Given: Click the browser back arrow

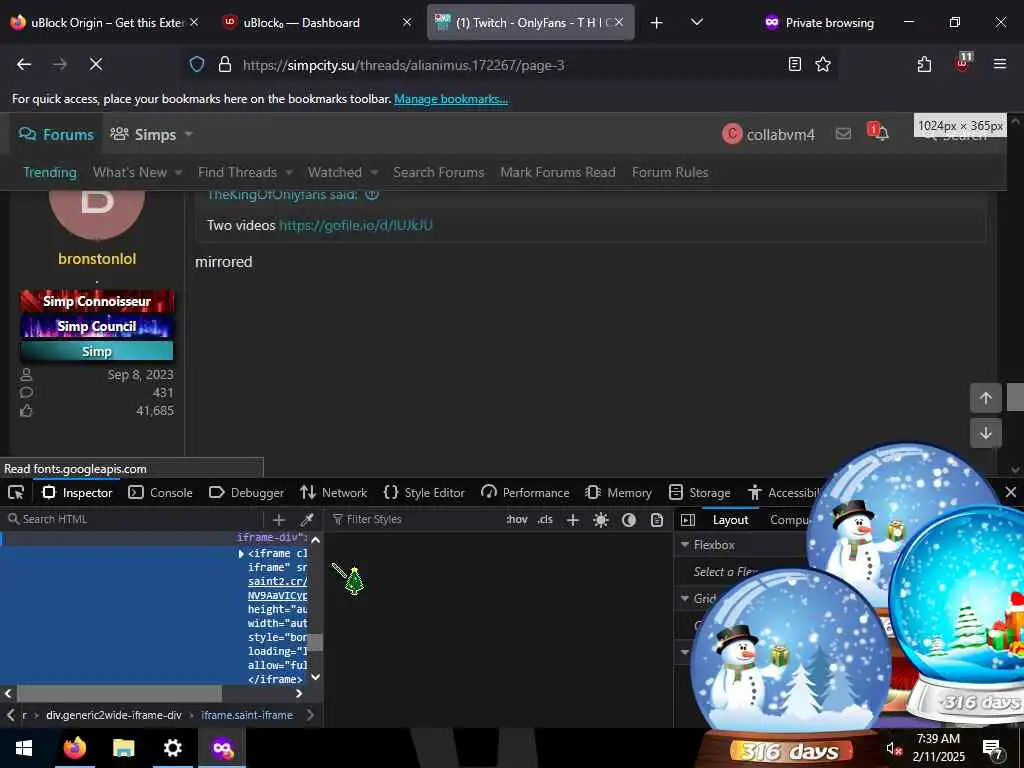Looking at the screenshot, I should click(x=24, y=64).
